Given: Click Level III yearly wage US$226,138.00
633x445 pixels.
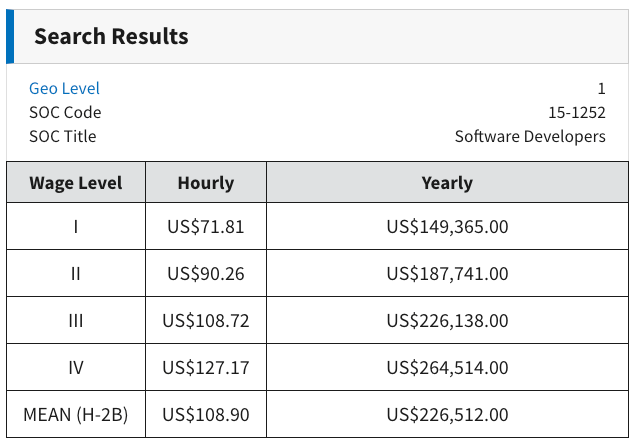Looking at the screenshot, I should pos(447,321).
